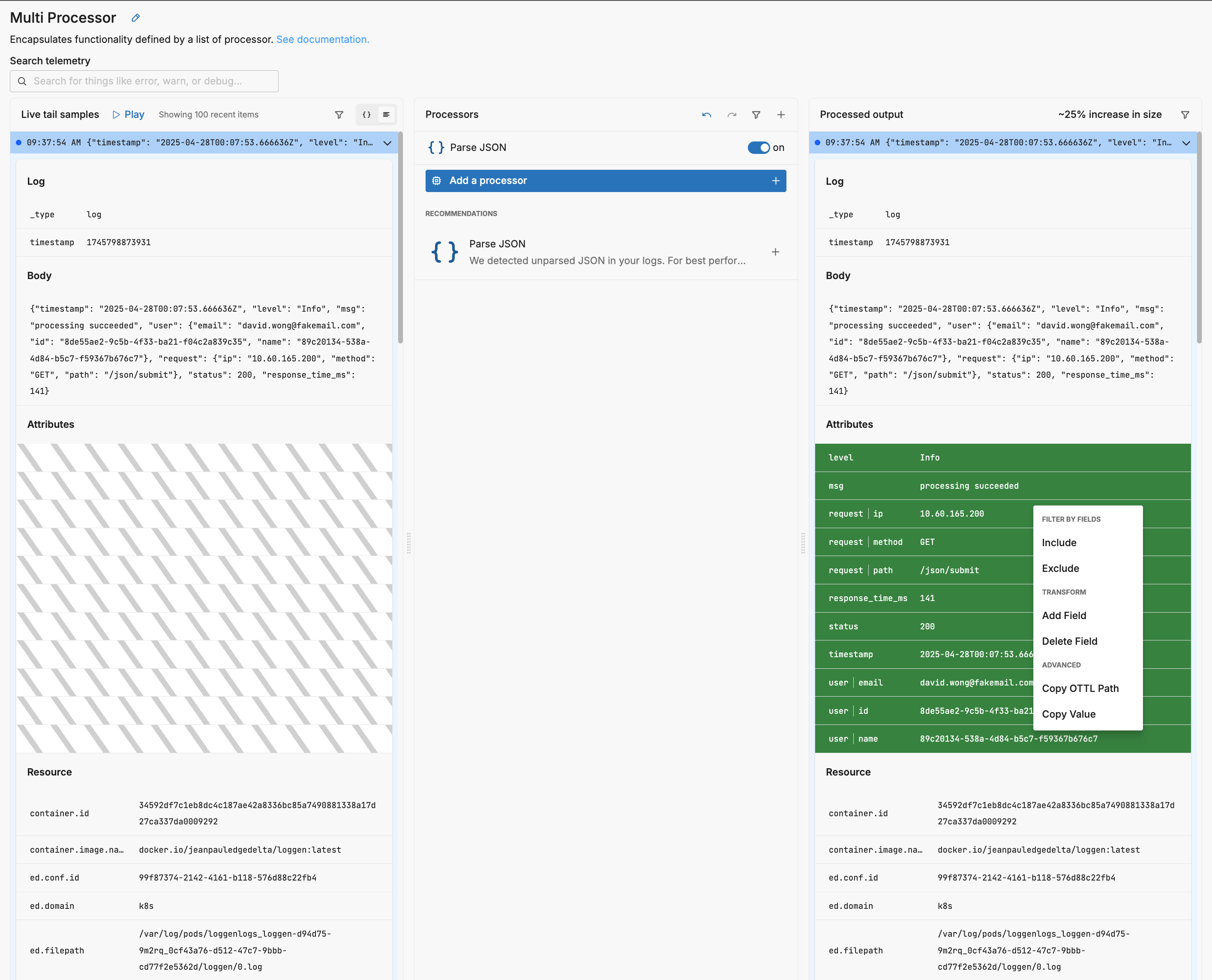Click the ed.domain k8s row in Processed output
1212x980 pixels.
[x=1002, y=906]
